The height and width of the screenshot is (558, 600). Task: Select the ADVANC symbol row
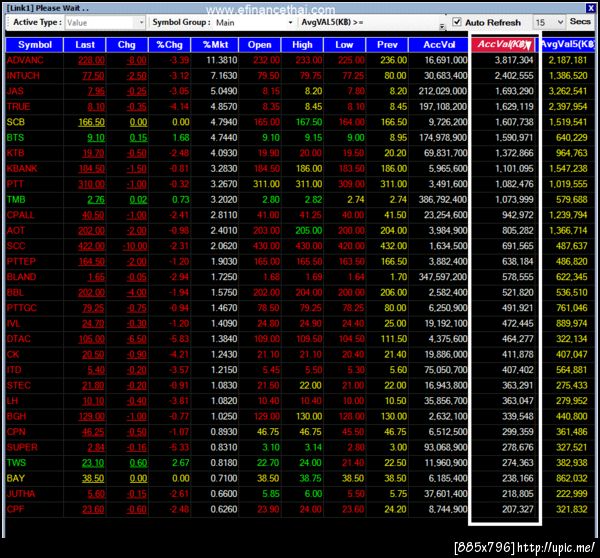click(300, 60)
